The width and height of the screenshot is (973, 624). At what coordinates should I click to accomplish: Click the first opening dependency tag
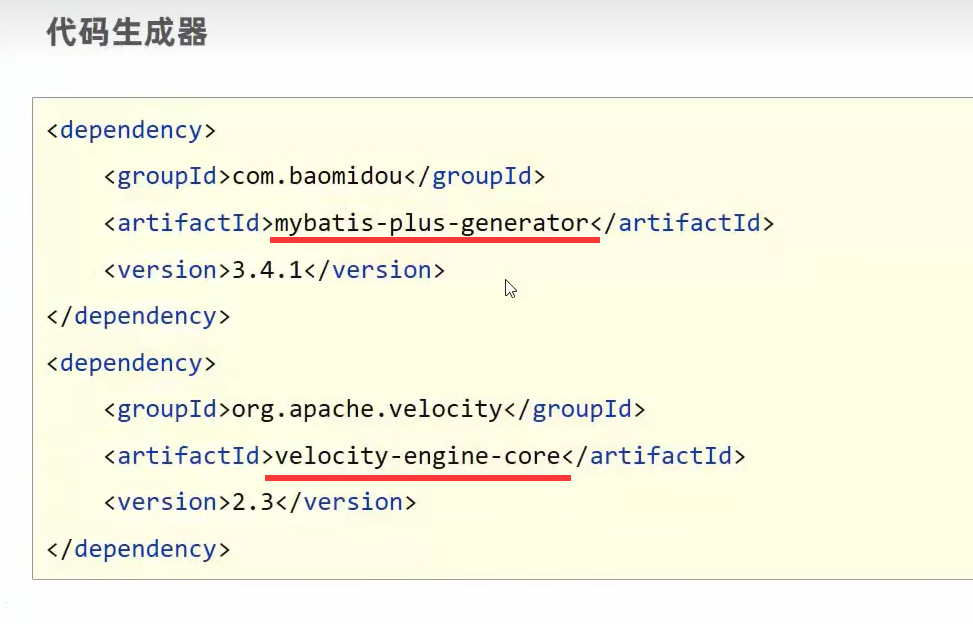pyautogui.click(x=131, y=130)
